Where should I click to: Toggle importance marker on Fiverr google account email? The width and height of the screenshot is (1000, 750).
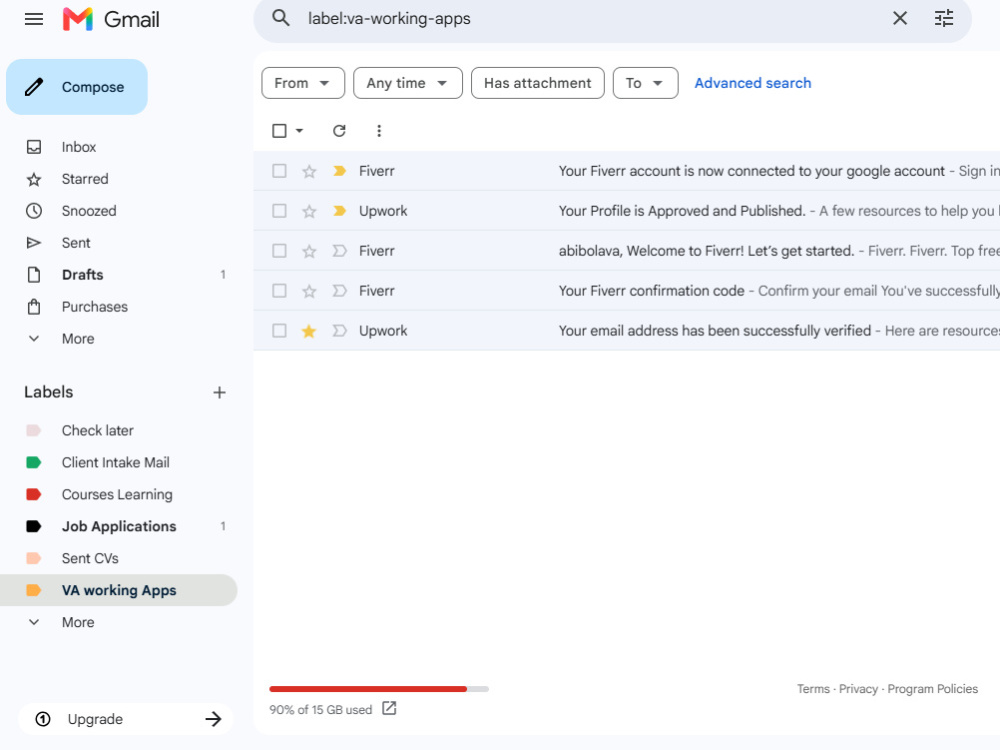point(339,171)
